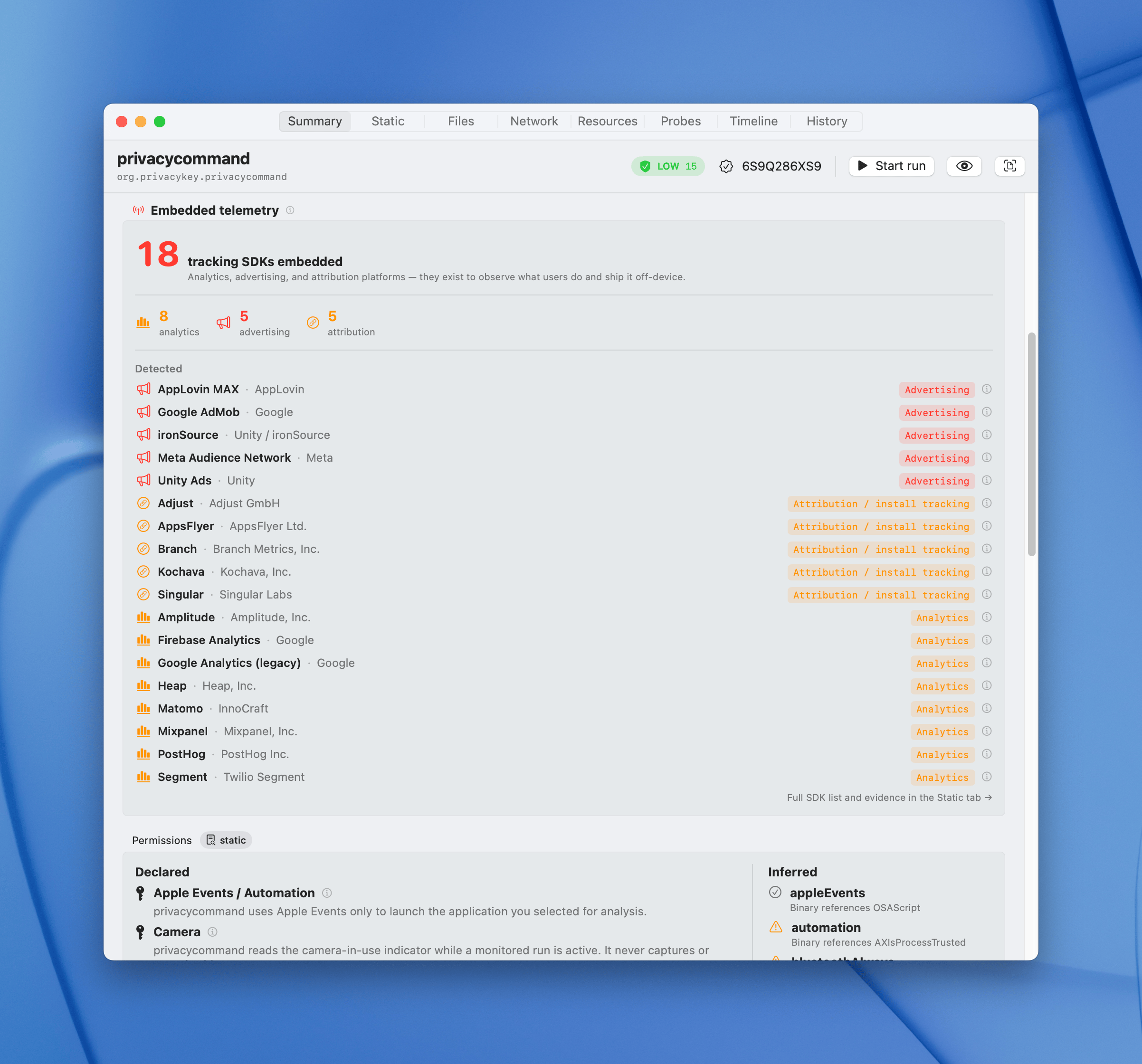1142x1064 pixels.
Task: Click the Analytics tag on Amplitude row
Action: pos(942,617)
